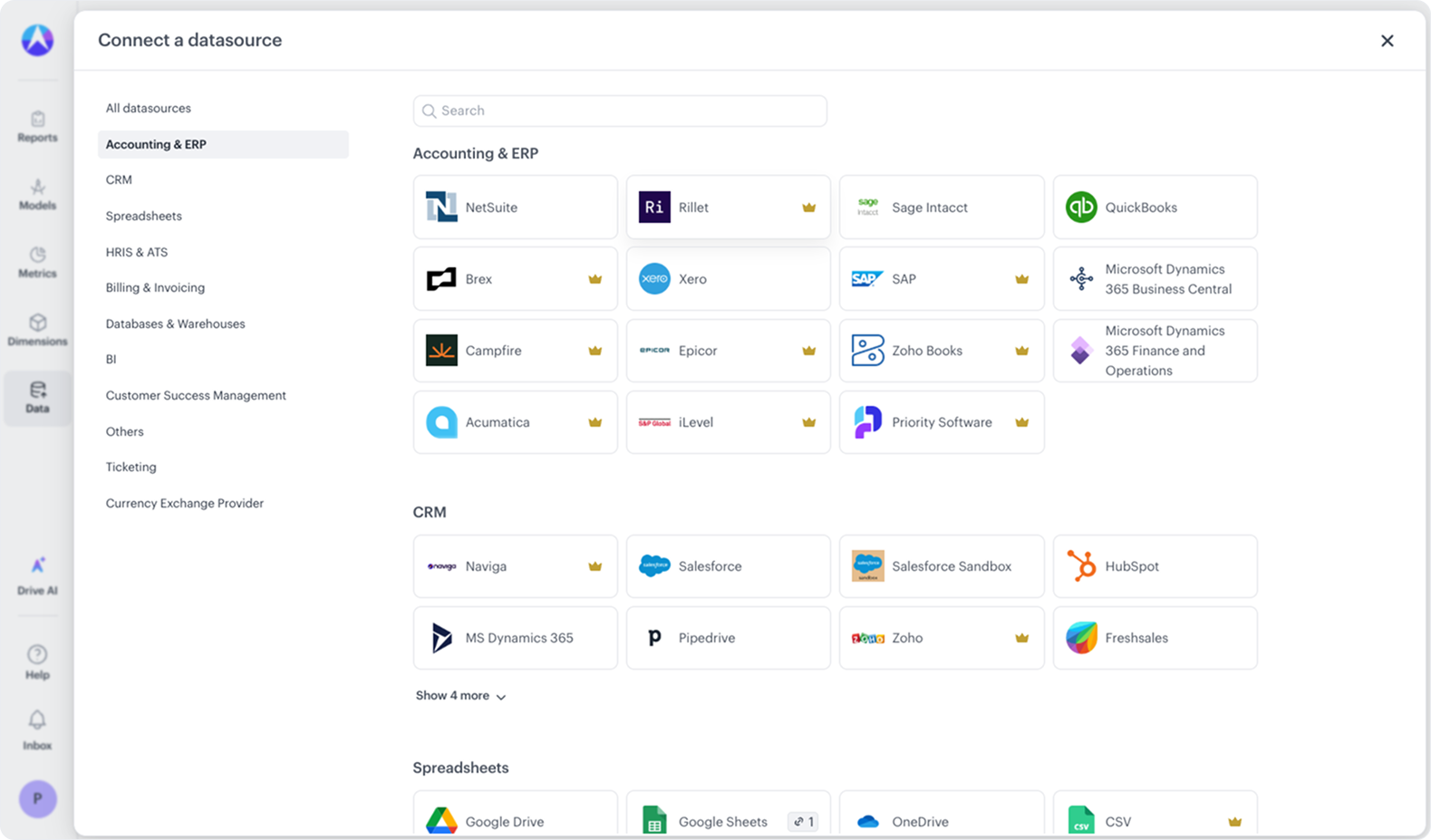
Task: Select the QuickBooks datasource card
Action: click(1155, 208)
